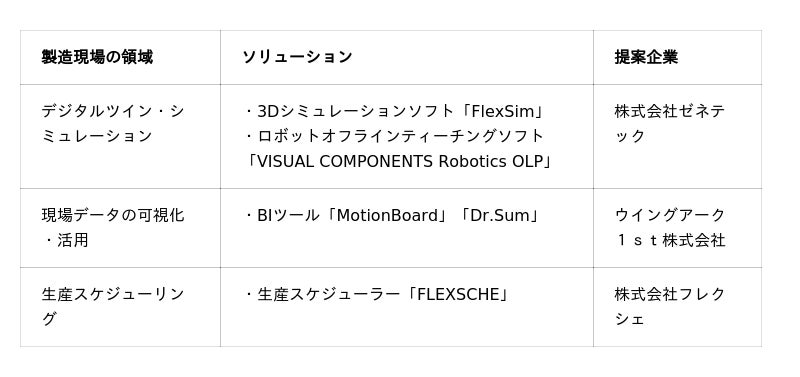Click the ・活用 line in second row
The height and width of the screenshot is (377, 800).
click(65, 240)
